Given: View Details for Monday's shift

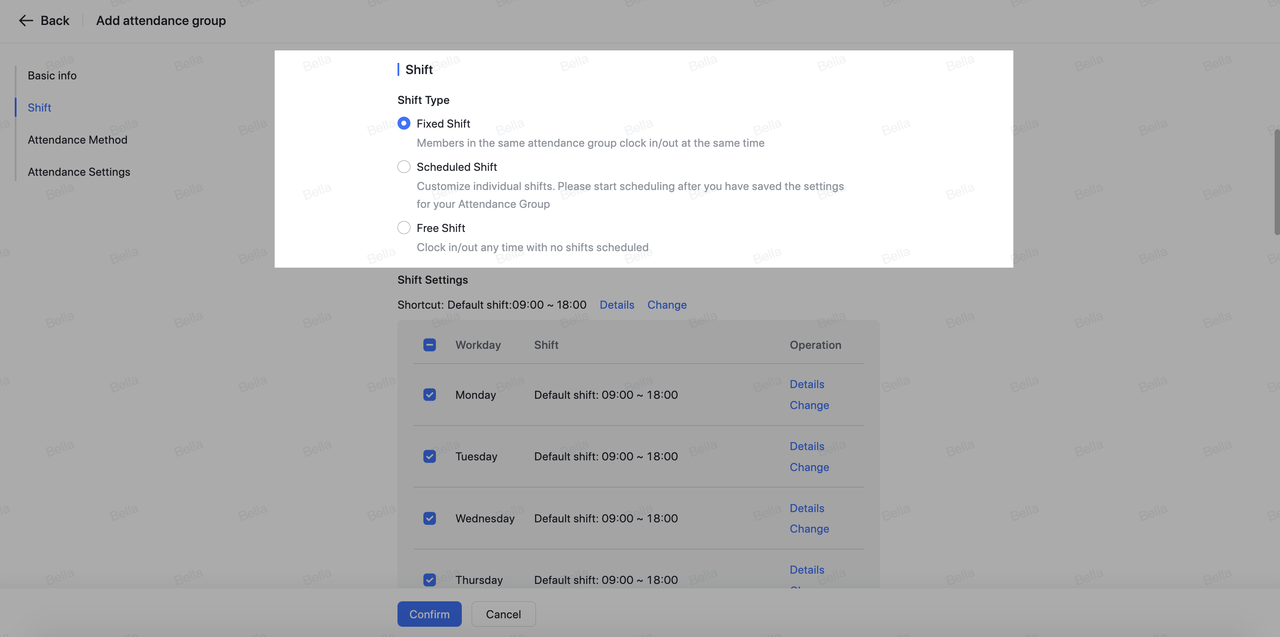Looking at the screenshot, I should tap(807, 384).
